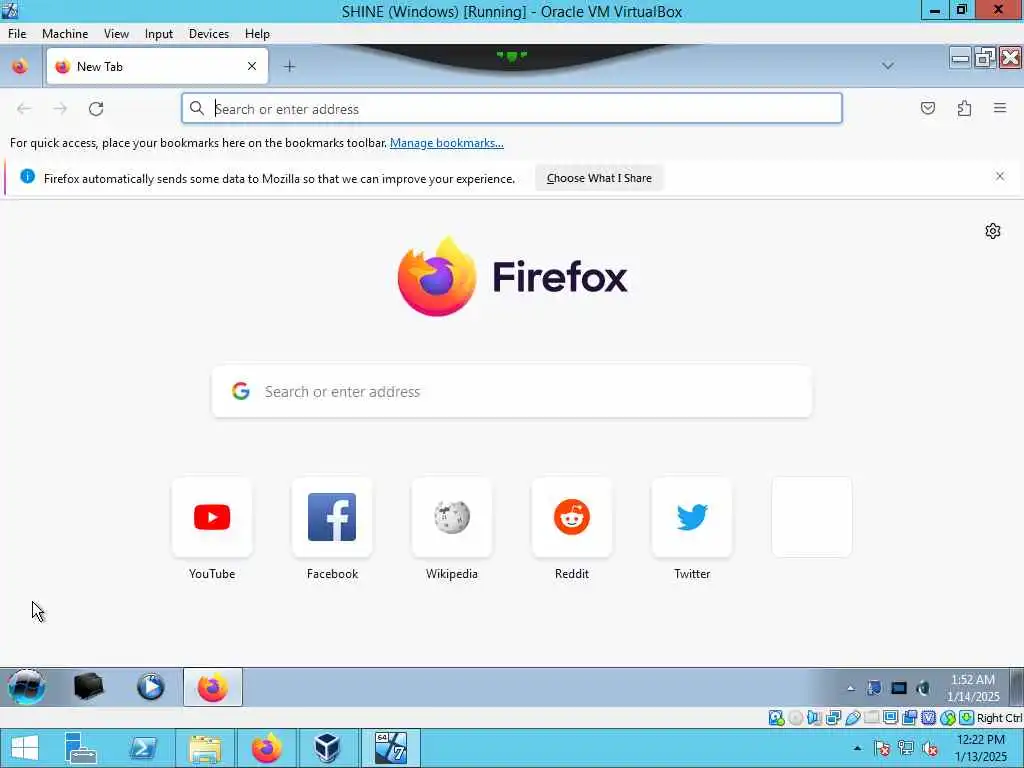This screenshot has width=1024, height=768.
Task: Expand the list all tabs chevron
Action: [x=888, y=66]
